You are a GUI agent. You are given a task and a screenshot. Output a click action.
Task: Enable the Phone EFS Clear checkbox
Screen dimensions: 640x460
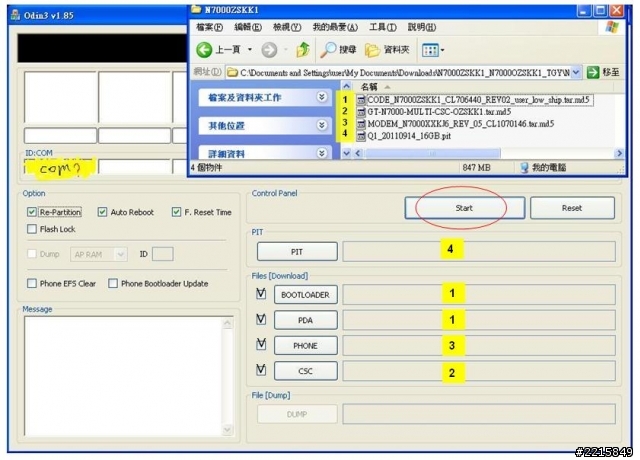[x=32, y=283]
